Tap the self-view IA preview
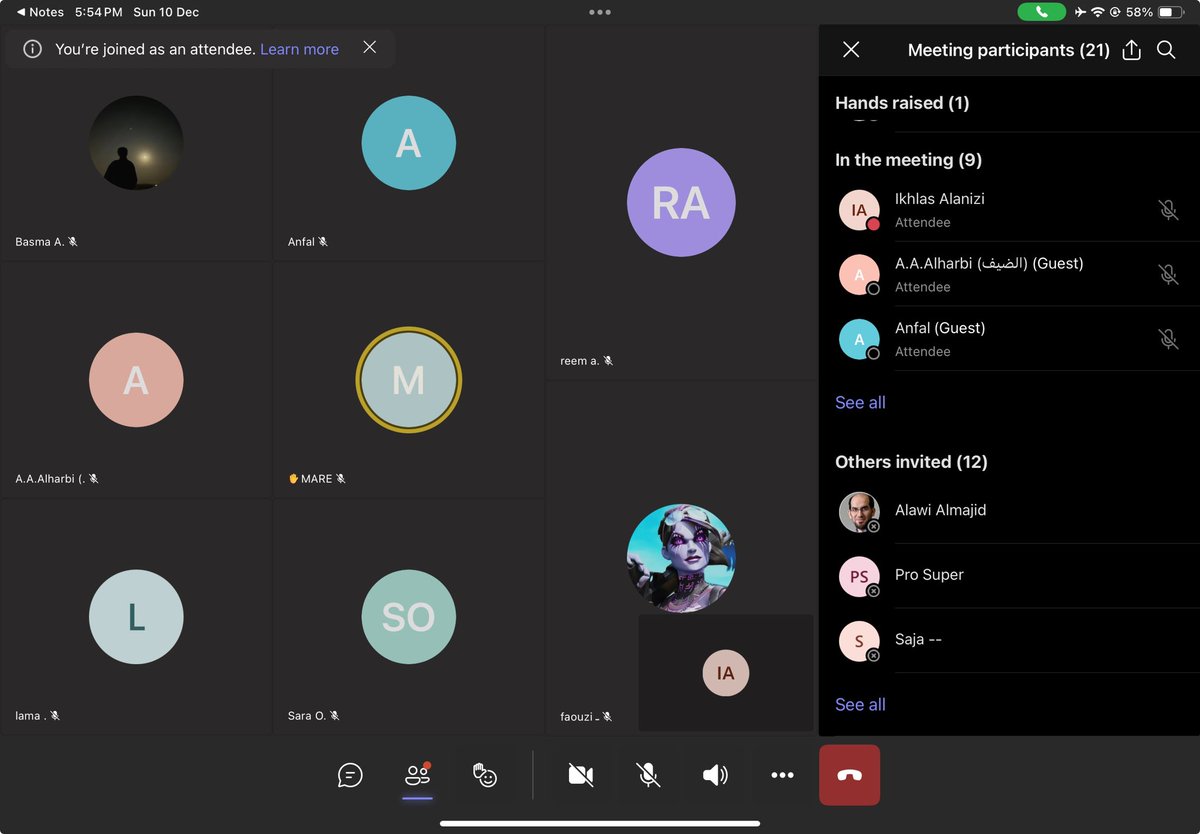The height and width of the screenshot is (834, 1200). tap(726, 673)
